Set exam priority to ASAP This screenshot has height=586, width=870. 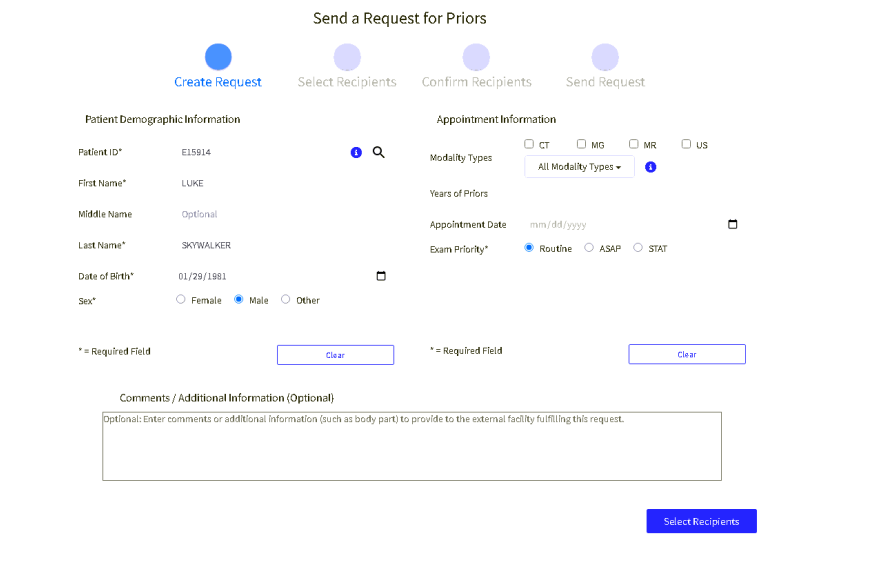pyautogui.click(x=589, y=248)
